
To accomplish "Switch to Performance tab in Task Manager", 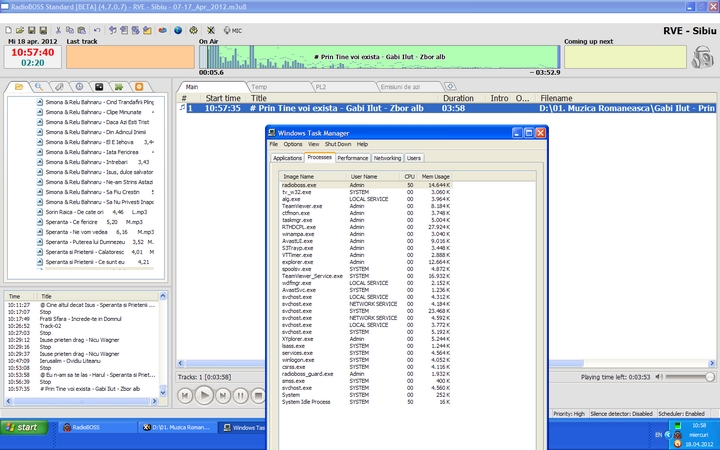I will click(x=353, y=158).
